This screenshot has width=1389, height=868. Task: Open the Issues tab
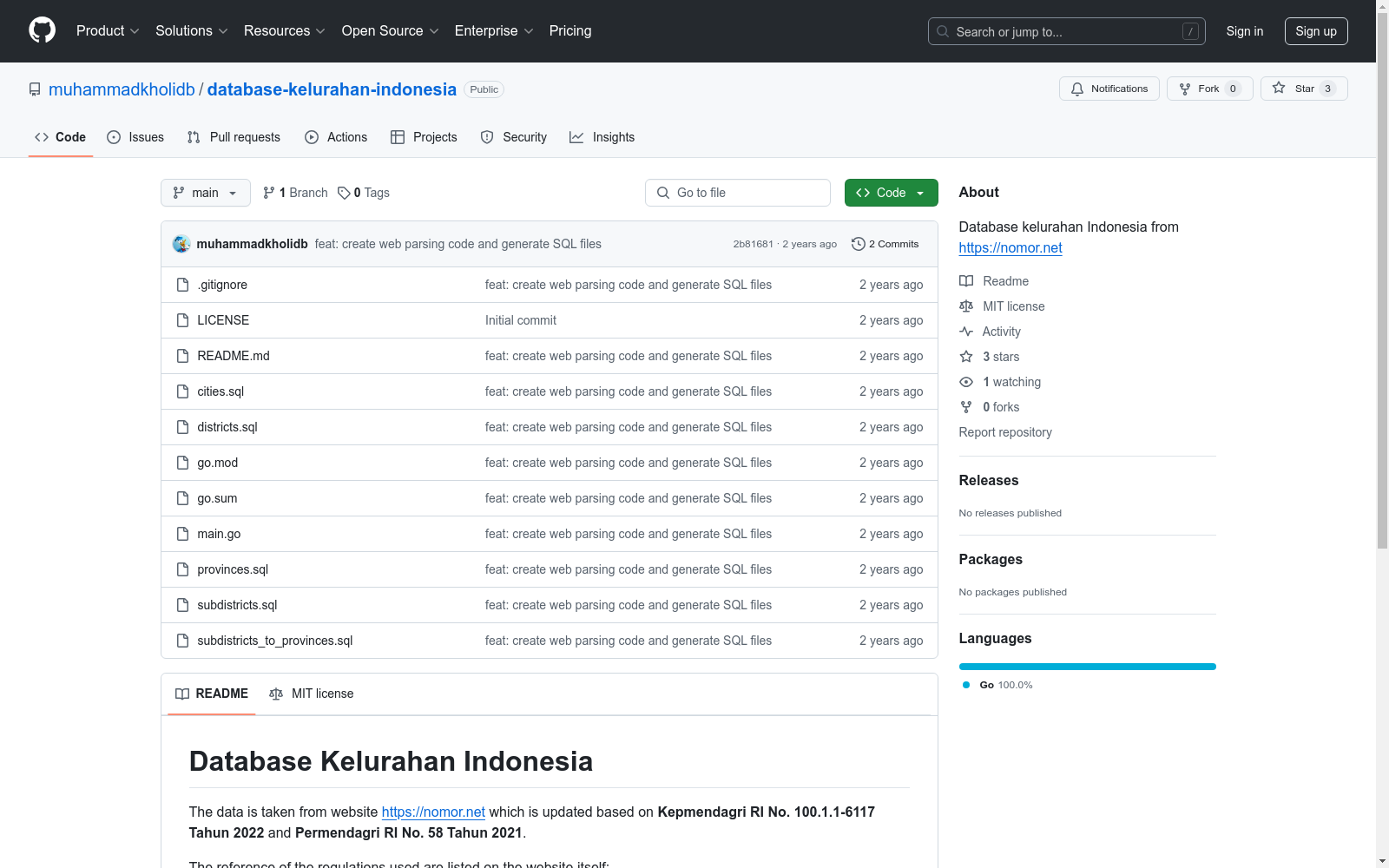pos(135,137)
